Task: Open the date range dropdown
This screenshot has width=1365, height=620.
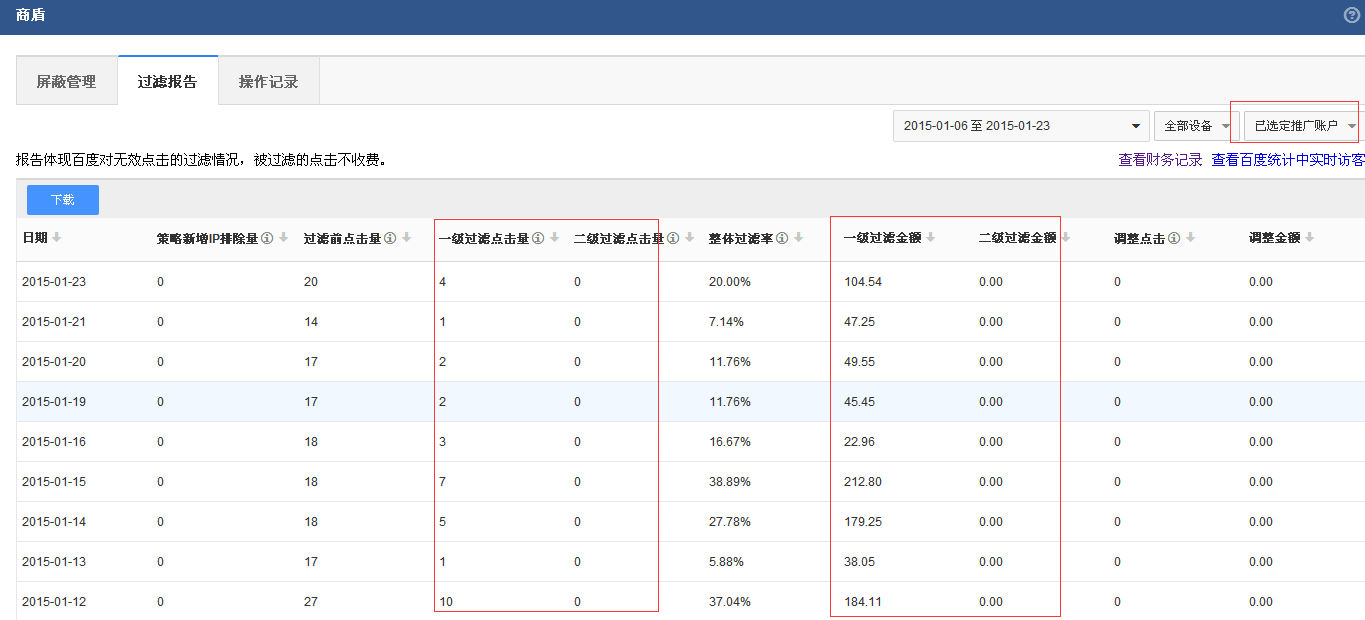Action: [1020, 126]
